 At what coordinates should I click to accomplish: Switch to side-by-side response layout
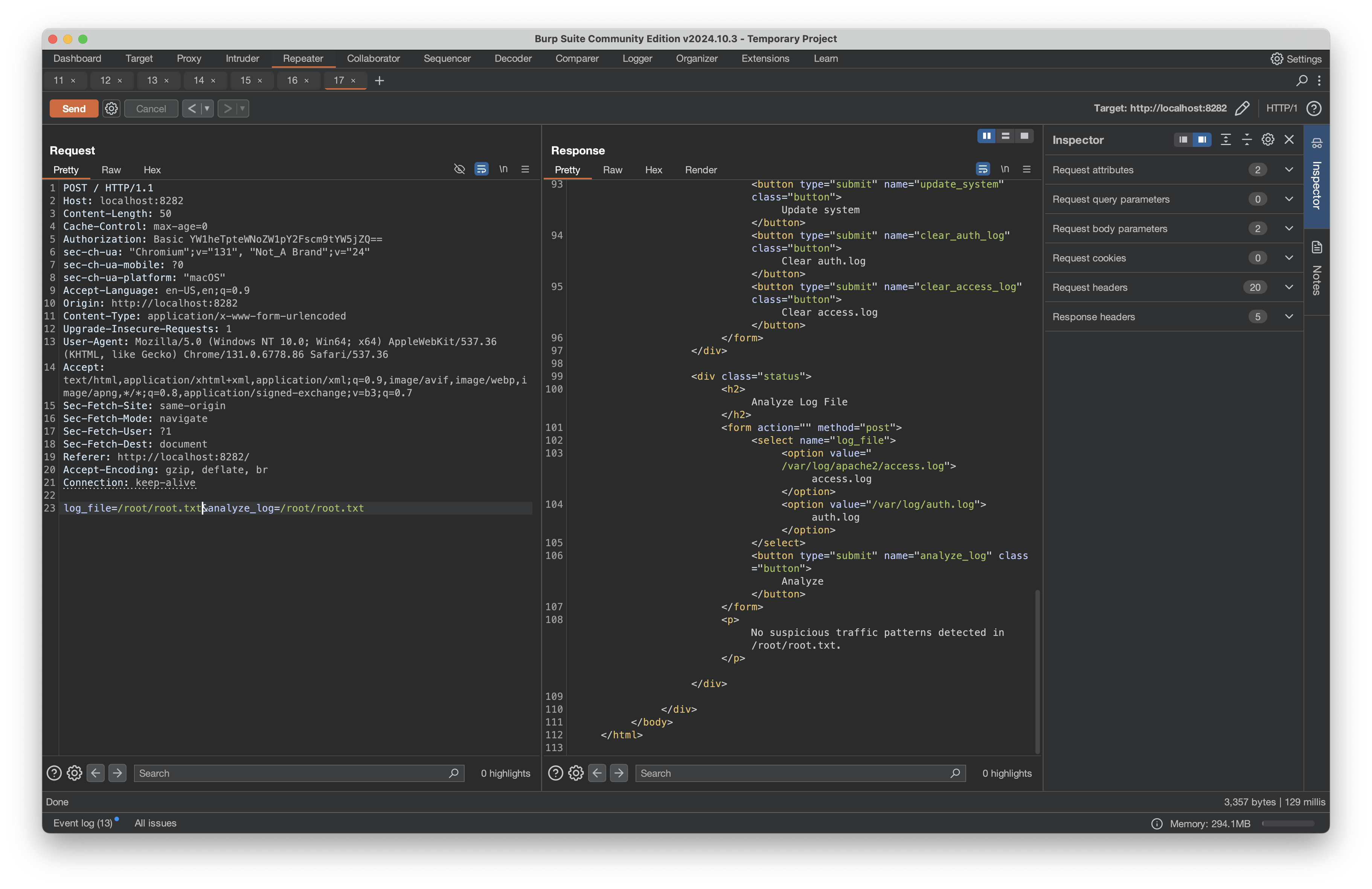coord(986,136)
